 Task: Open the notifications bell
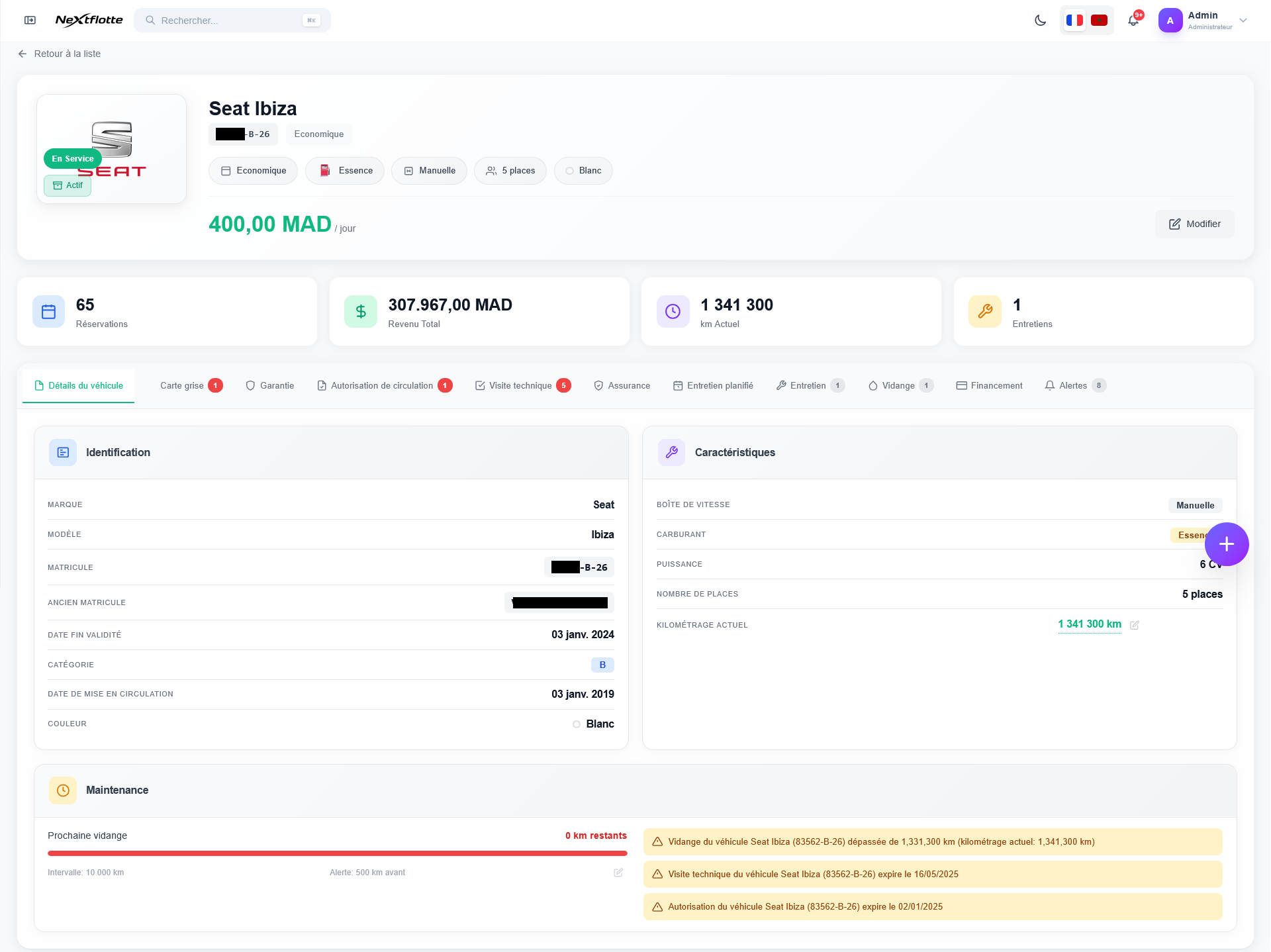click(x=1133, y=21)
